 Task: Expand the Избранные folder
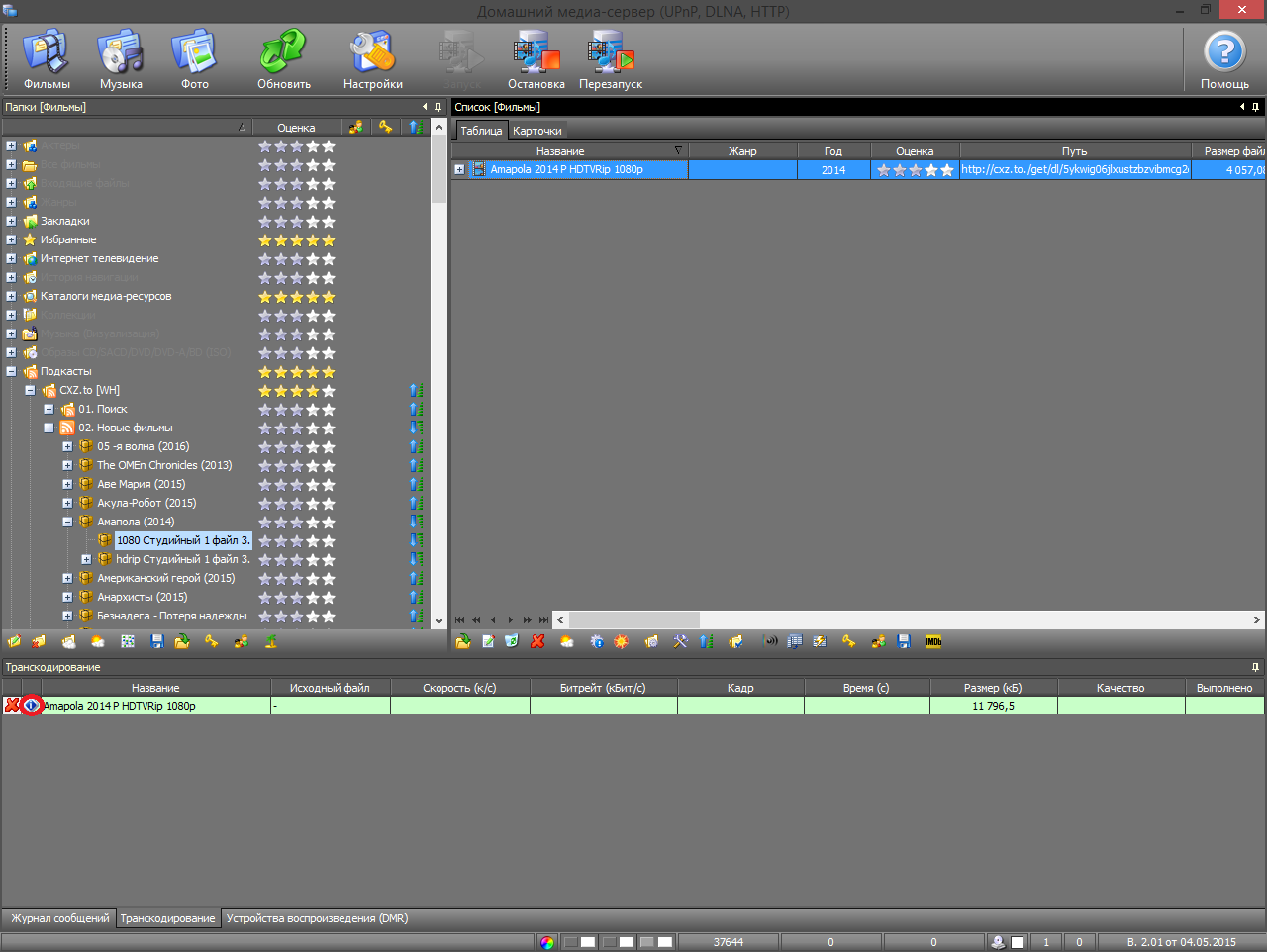coord(11,240)
